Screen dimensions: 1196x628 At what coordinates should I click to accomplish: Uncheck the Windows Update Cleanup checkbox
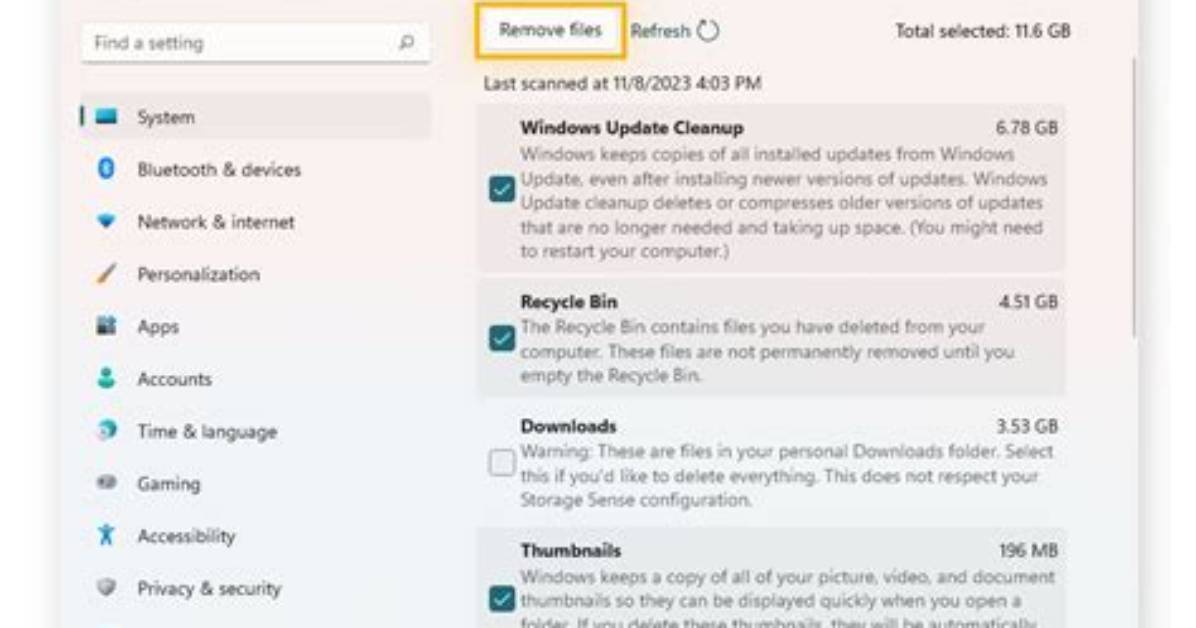point(502,189)
